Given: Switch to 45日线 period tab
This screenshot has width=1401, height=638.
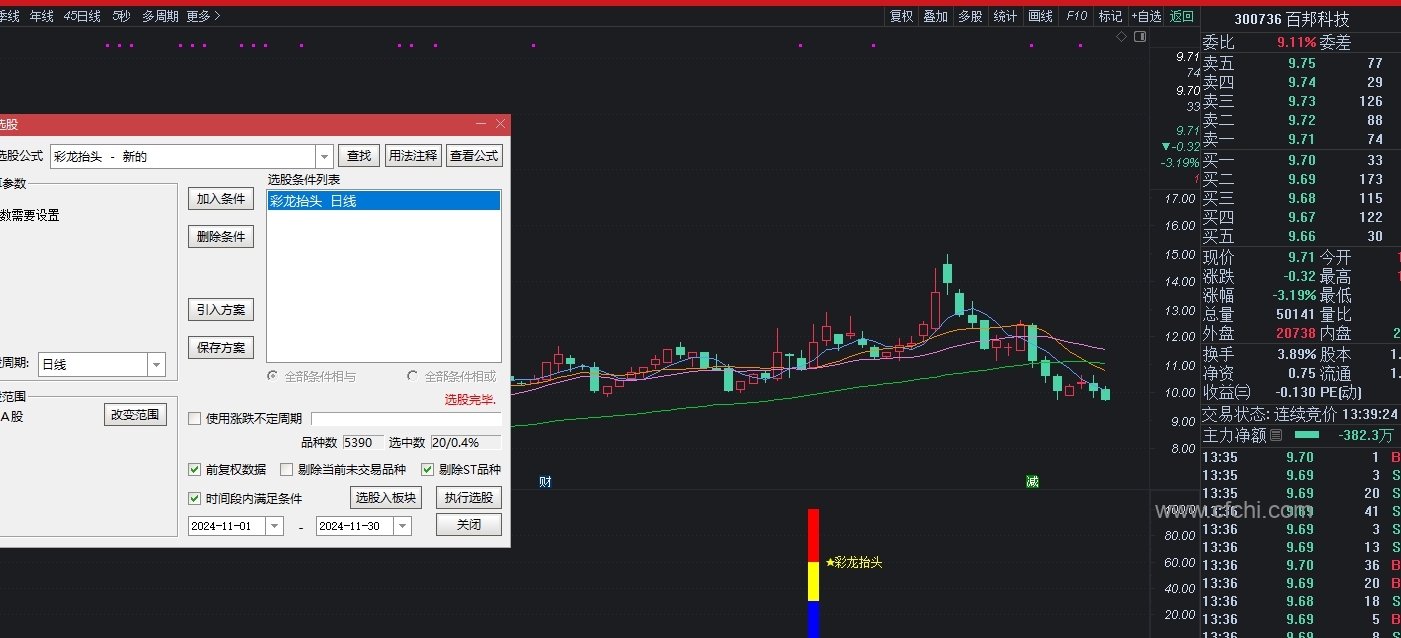Looking at the screenshot, I should coord(82,16).
